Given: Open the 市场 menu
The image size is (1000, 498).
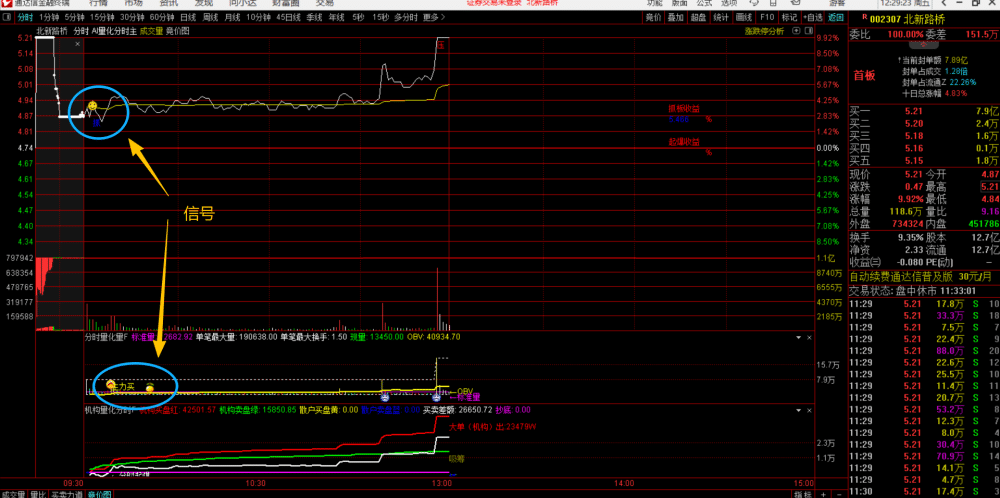Looking at the screenshot, I should coord(133,3).
